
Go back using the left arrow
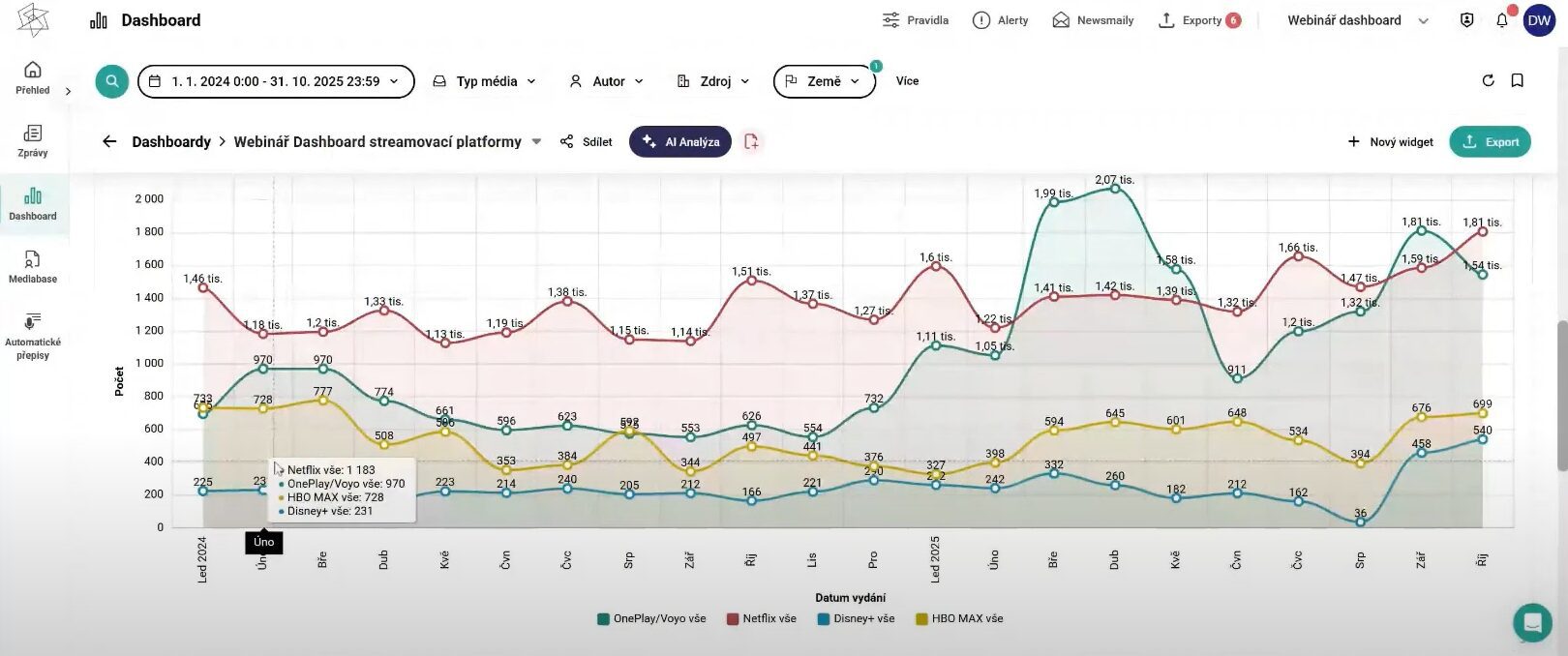click(x=109, y=141)
